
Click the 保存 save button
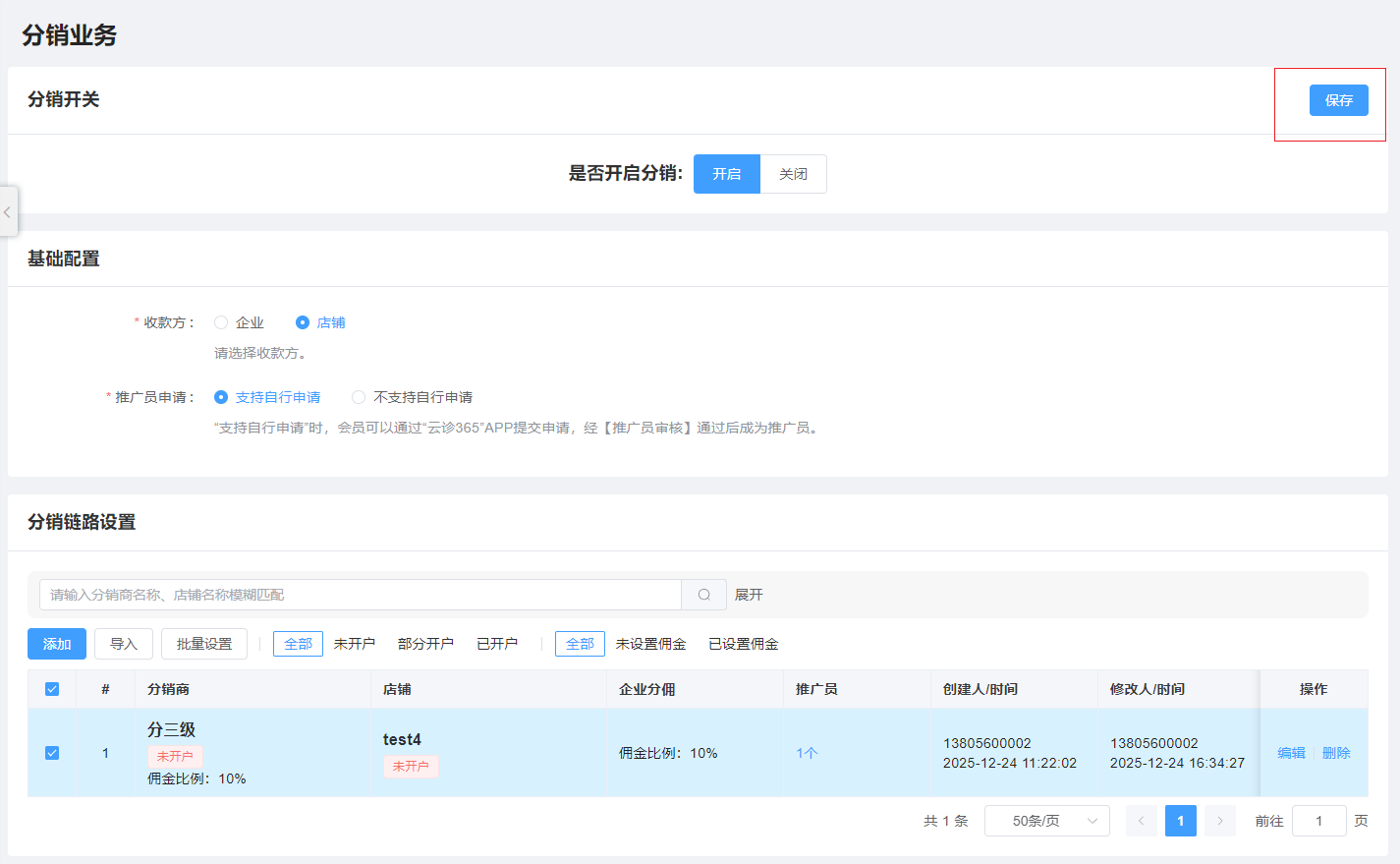1338,99
